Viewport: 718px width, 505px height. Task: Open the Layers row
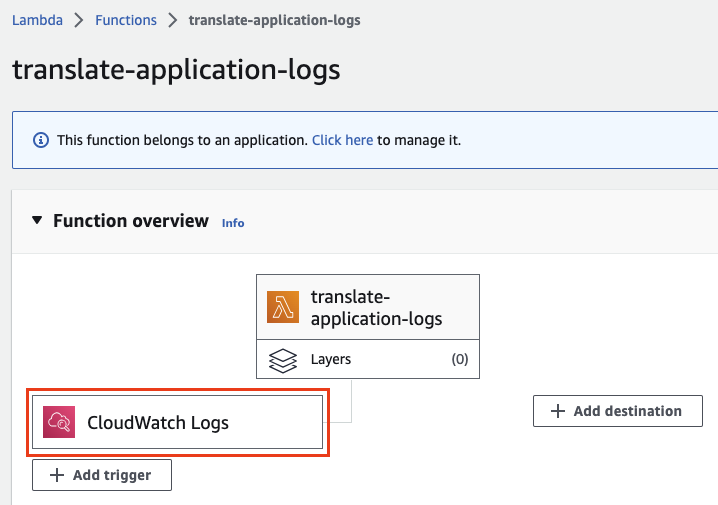pyautogui.click(x=368, y=359)
